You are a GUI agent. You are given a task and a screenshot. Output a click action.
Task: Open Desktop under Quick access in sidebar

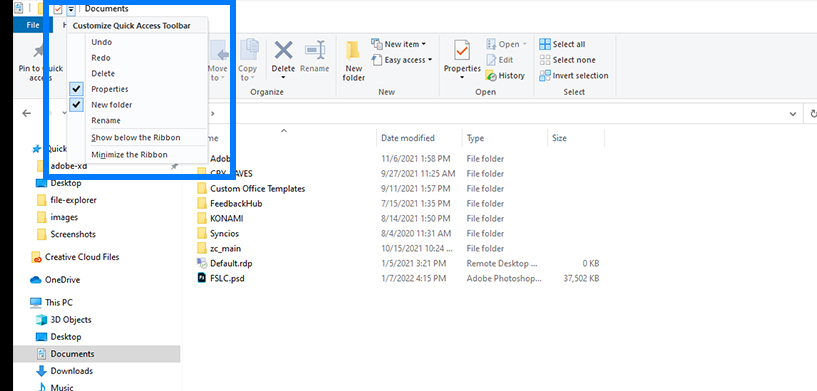click(66, 184)
